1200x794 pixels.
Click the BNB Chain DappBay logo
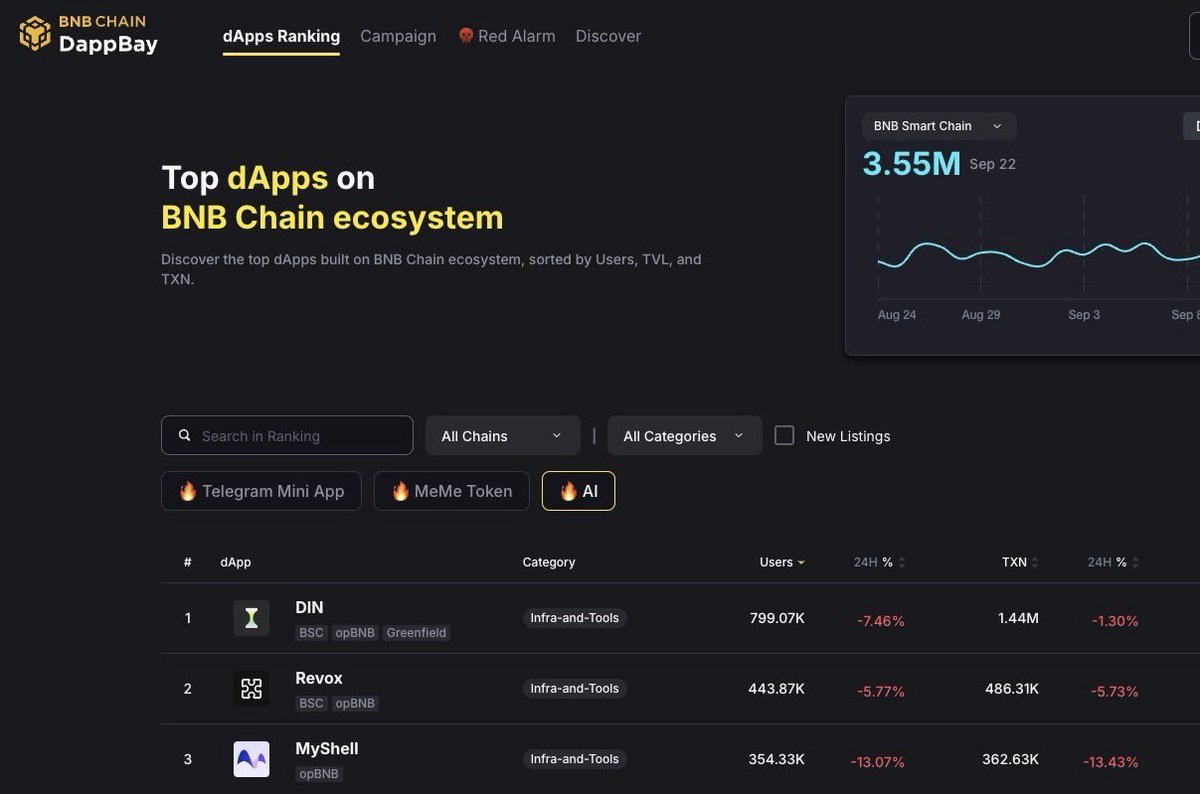[x=88, y=35]
